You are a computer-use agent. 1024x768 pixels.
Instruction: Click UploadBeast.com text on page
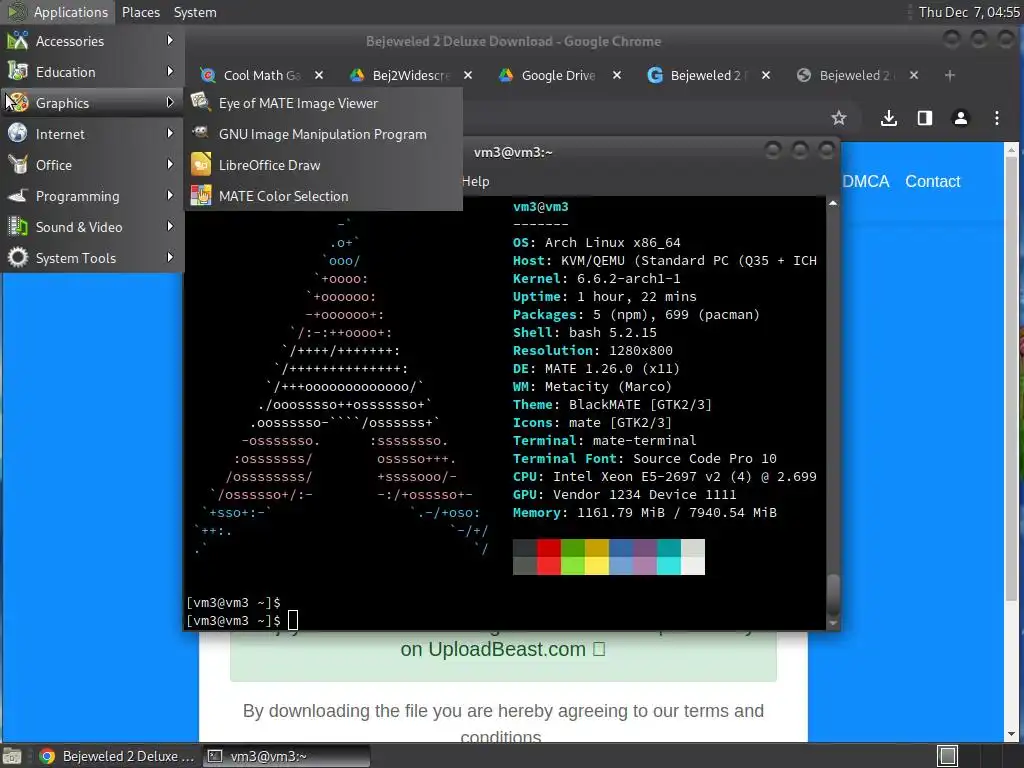507,649
